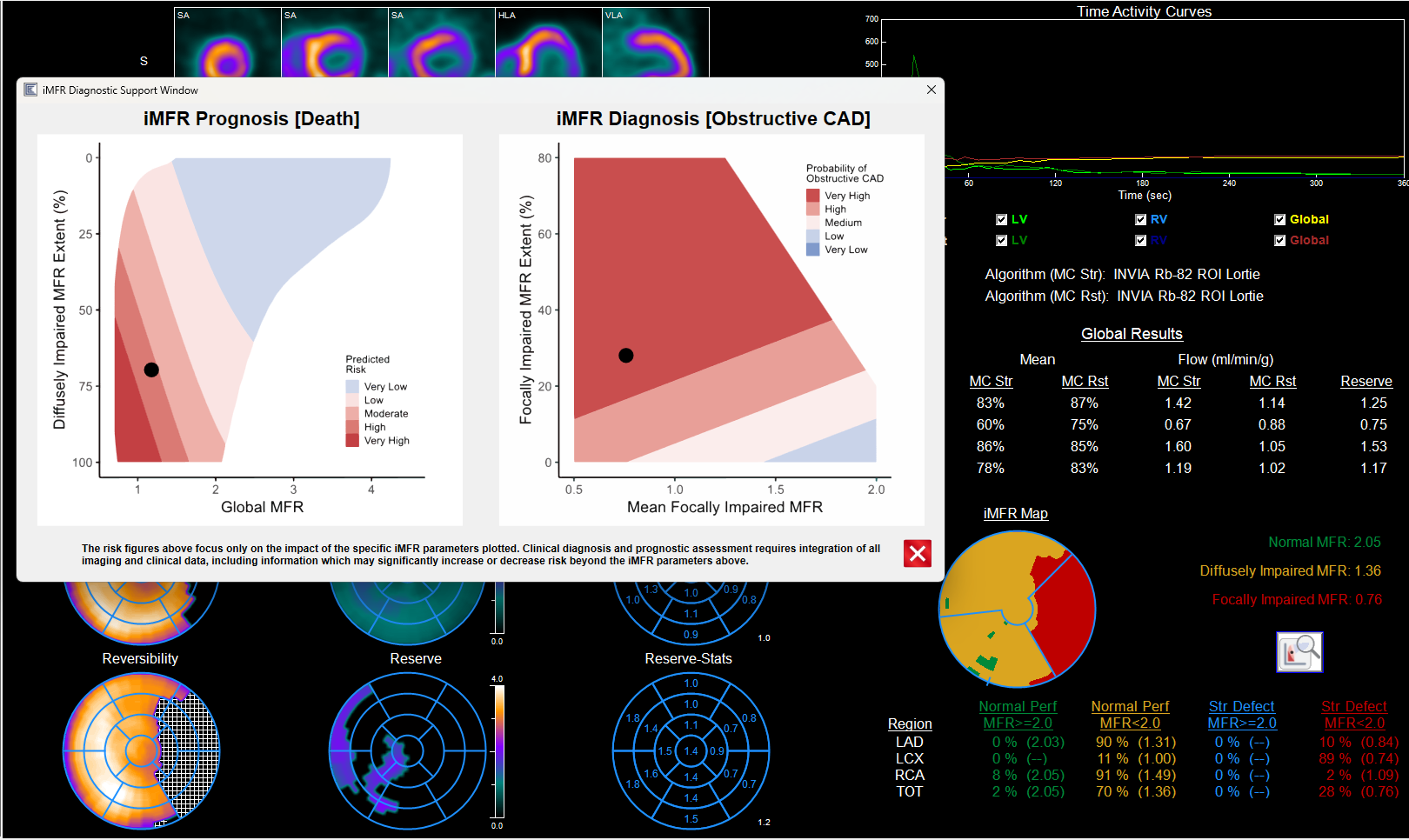Disable the yellow Global checkbox

pyautogui.click(x=1279, y=219)
